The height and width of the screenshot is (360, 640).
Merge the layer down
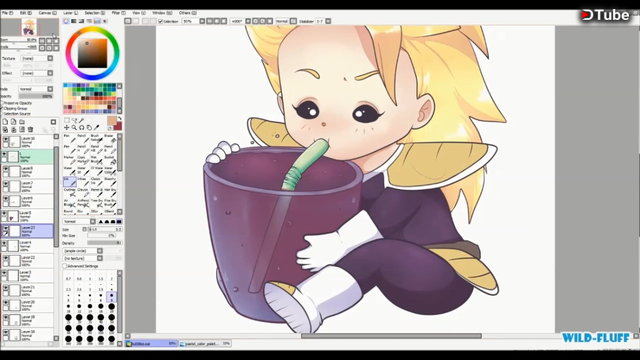13,130
